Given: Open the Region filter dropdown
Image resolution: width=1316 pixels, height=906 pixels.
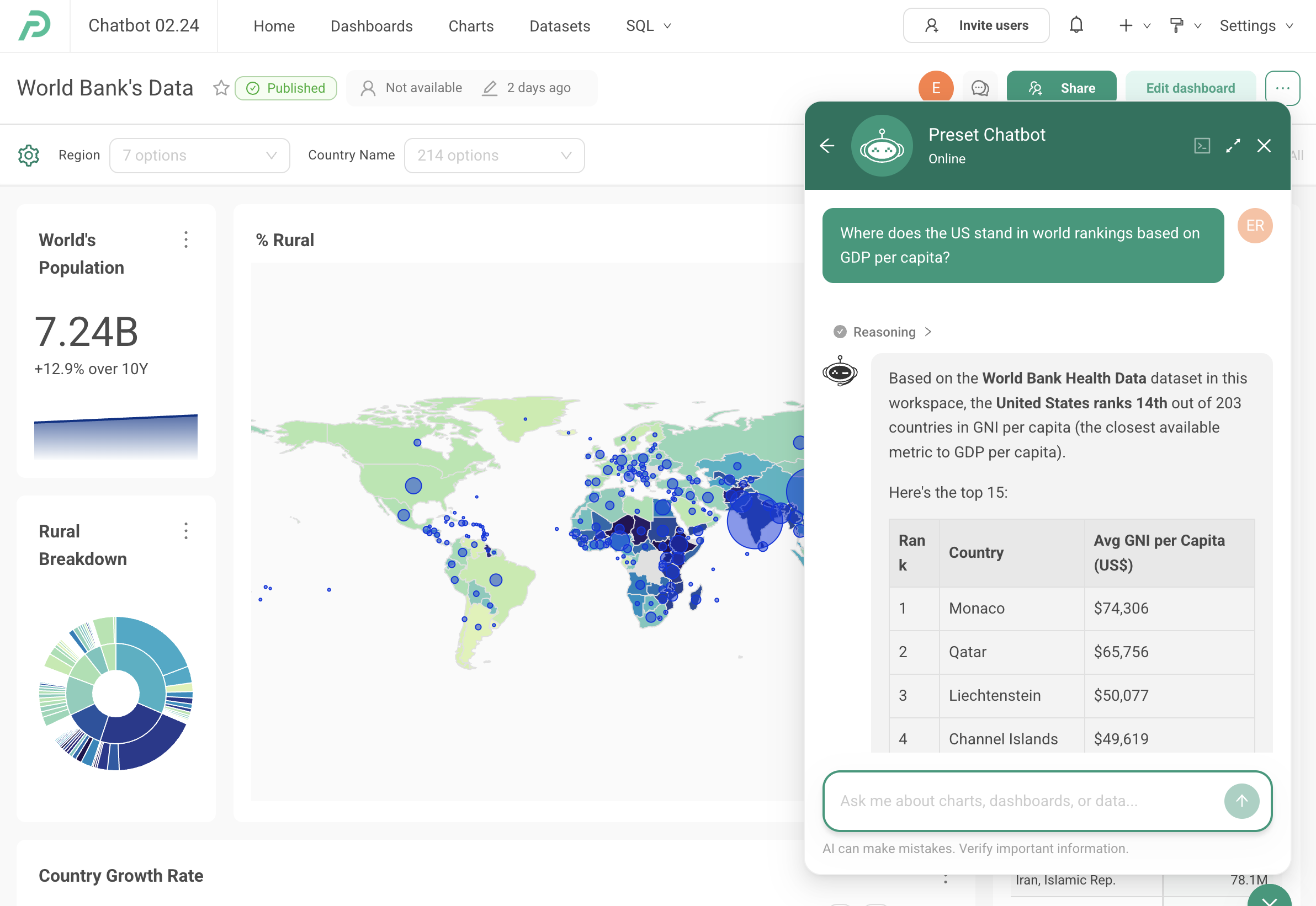Looking at the screenshot, I should pyautogui.click(x=200, y=155).
